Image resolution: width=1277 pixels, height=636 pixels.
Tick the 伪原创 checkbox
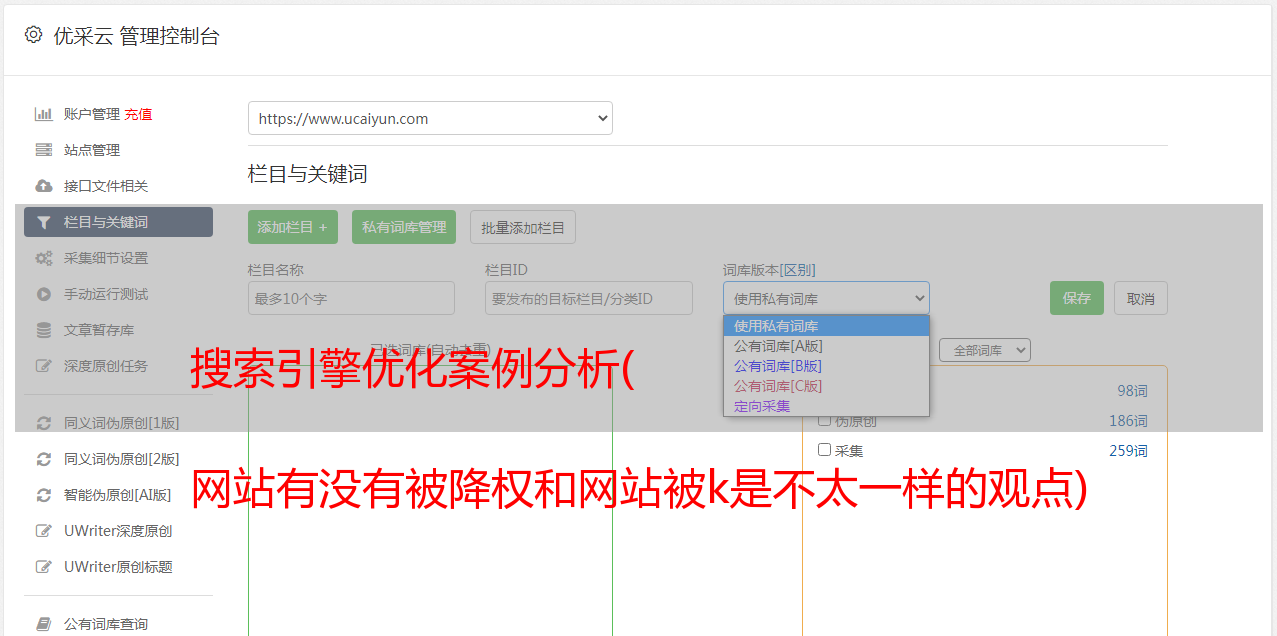coord(825,420)
